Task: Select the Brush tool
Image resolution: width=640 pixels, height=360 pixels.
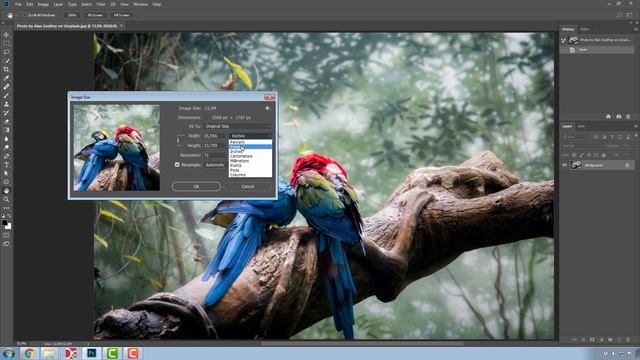Action: click(x=6, y=96)
